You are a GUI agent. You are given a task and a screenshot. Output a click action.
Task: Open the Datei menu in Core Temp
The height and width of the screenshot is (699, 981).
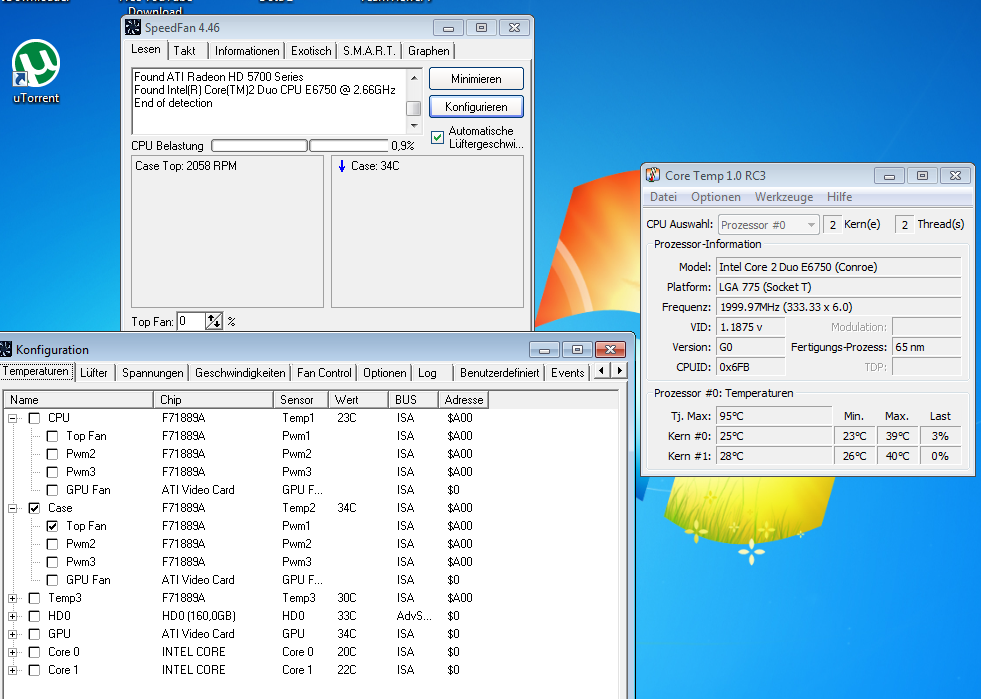pos(663,197)
